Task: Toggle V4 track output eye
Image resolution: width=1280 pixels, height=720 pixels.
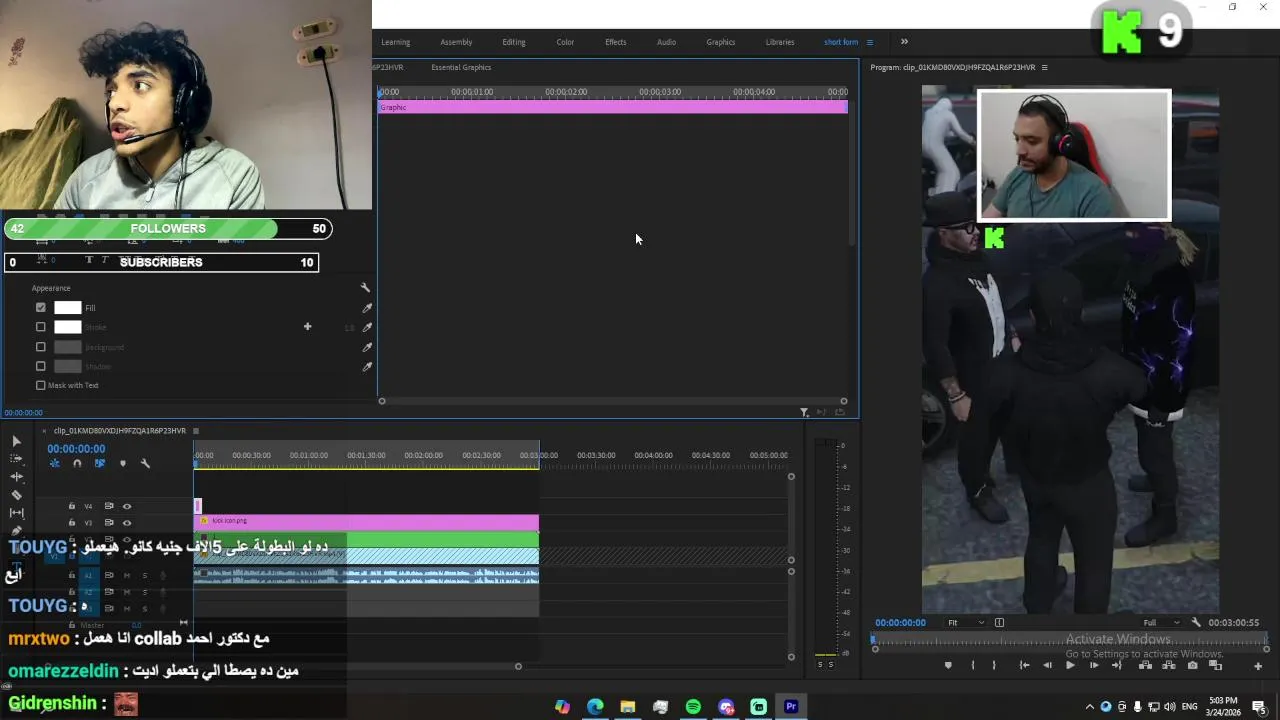Action: [x=127, y=506]
